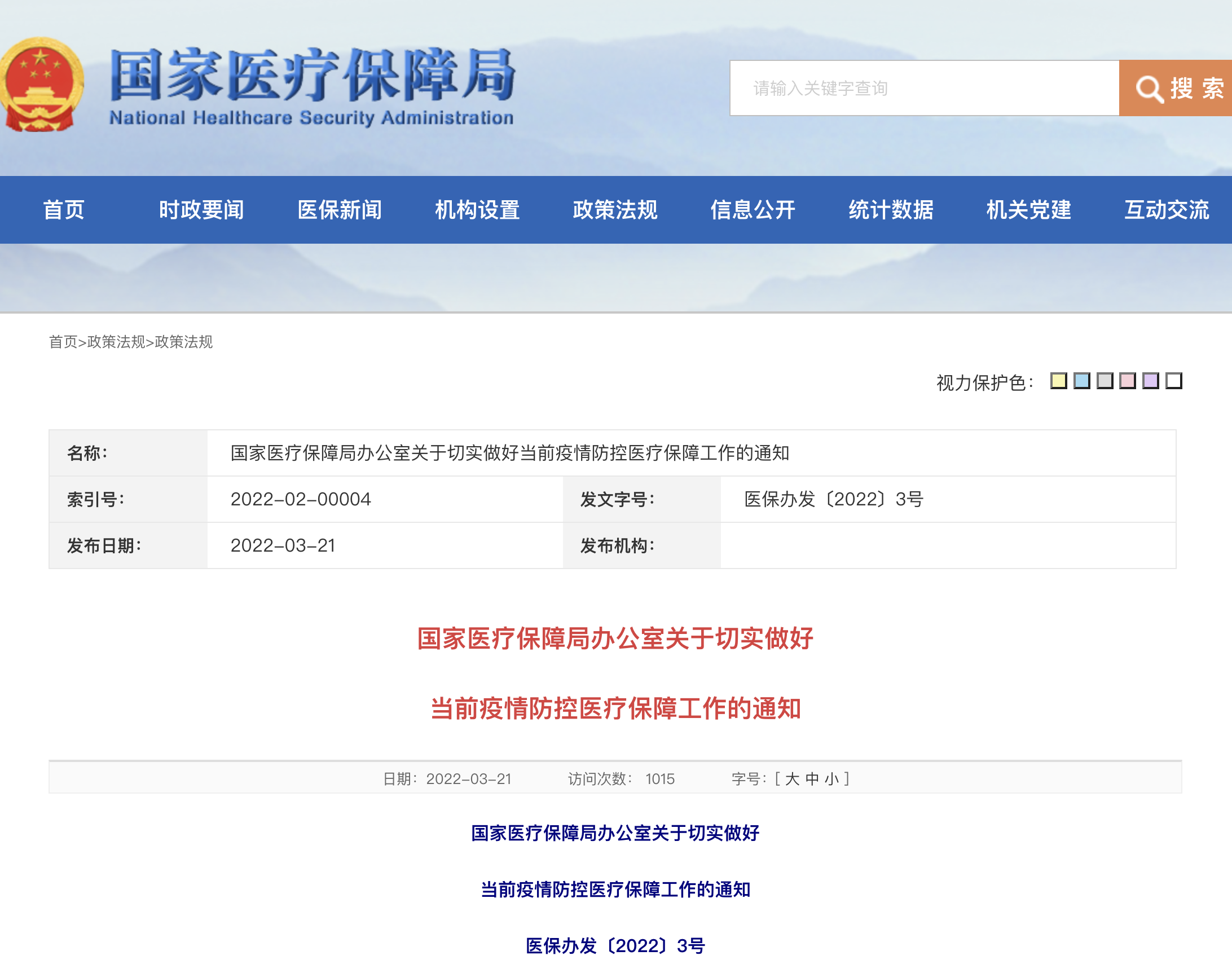This screenshot has height=960, width=1232.
Task: Open the 统计数据 navigation menu
Action: 890,209
